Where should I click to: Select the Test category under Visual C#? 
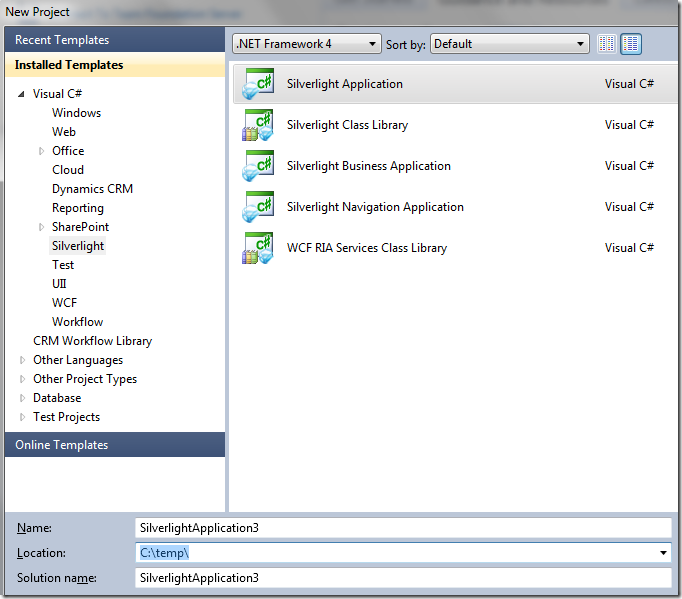(x=63, y=265)
